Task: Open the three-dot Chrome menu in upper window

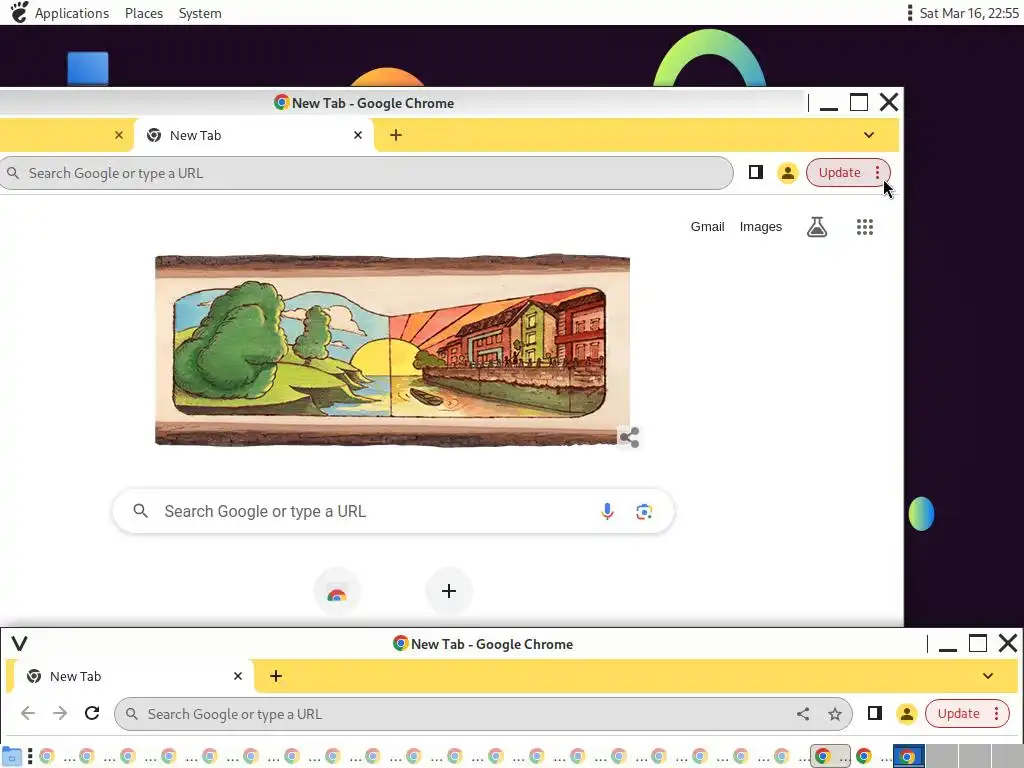Action: 878,172
